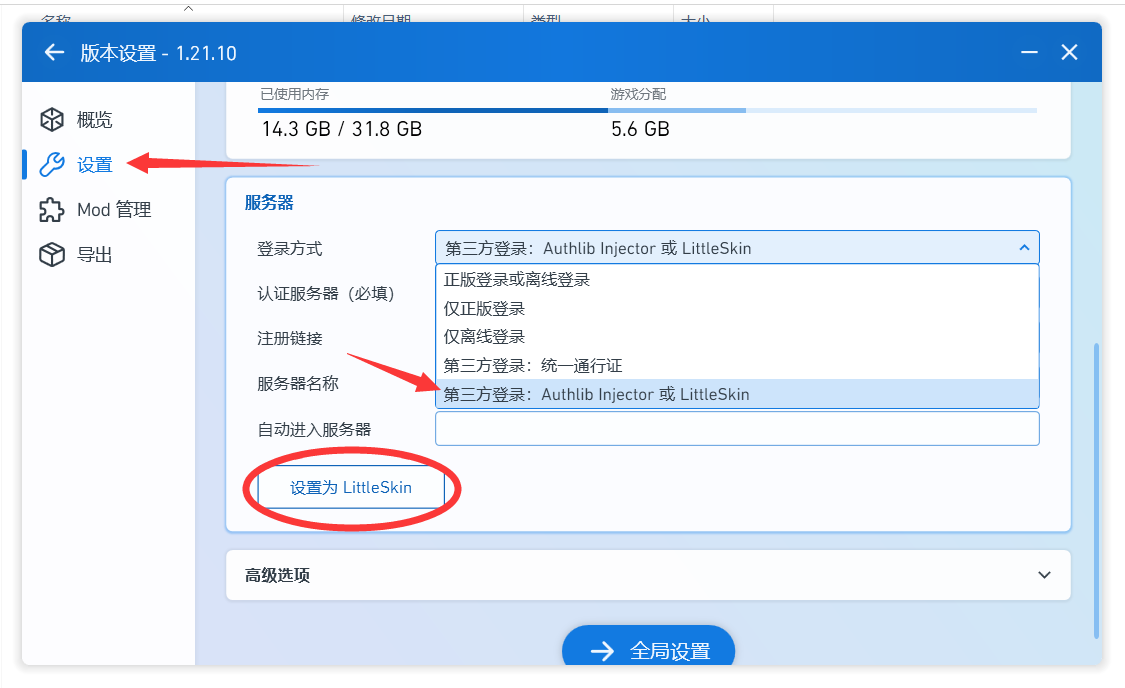Viewport: 1125px width, 688px height.
Task: Open the 概览 tab in sidebar
Action: (95, 120)
